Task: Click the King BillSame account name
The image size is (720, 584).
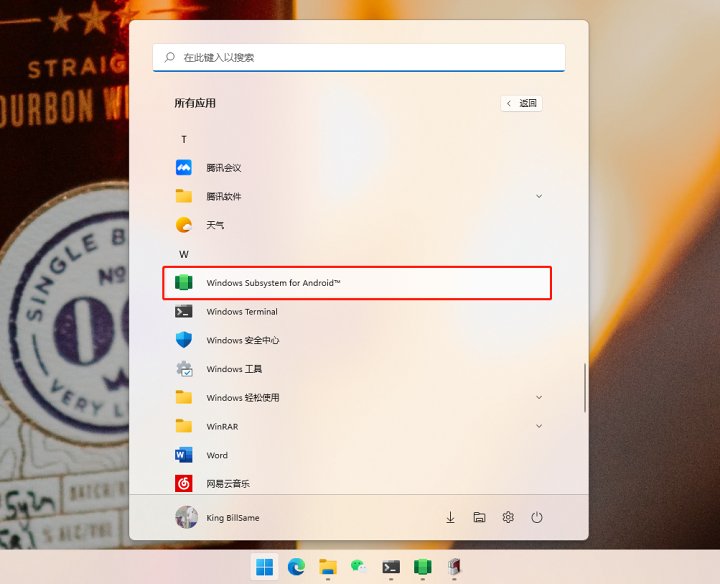Action: pyautogui.click(x=233, y=518)
